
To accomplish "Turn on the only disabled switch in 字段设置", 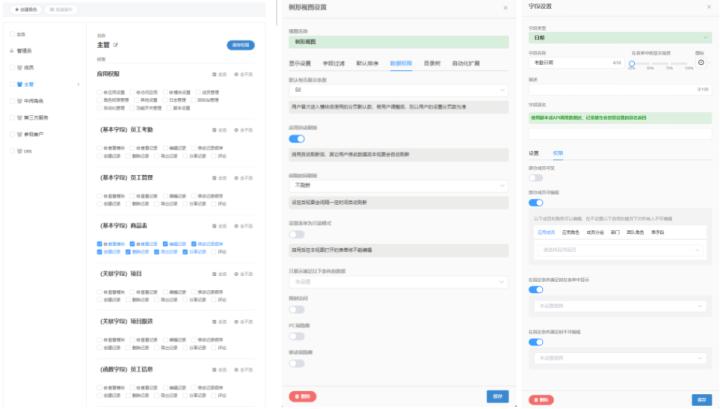I will pyautogui.click(x=536, y=178).
